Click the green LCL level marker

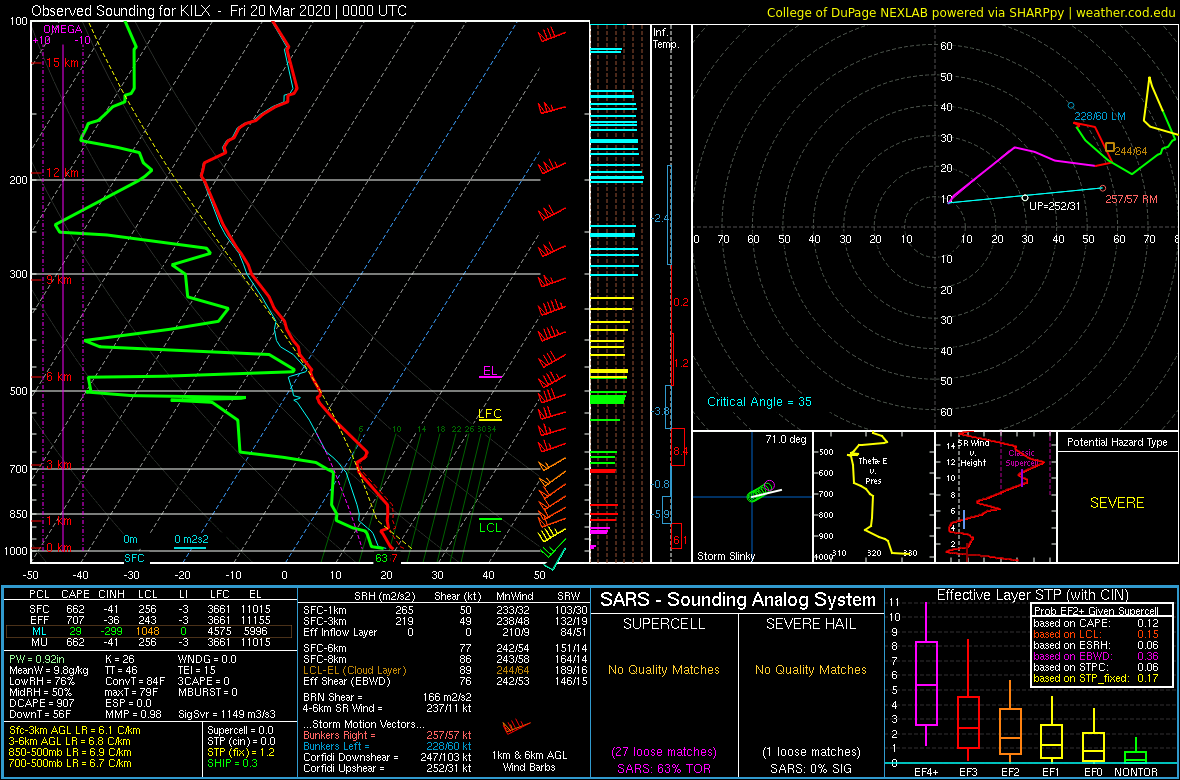coord(490,527)
